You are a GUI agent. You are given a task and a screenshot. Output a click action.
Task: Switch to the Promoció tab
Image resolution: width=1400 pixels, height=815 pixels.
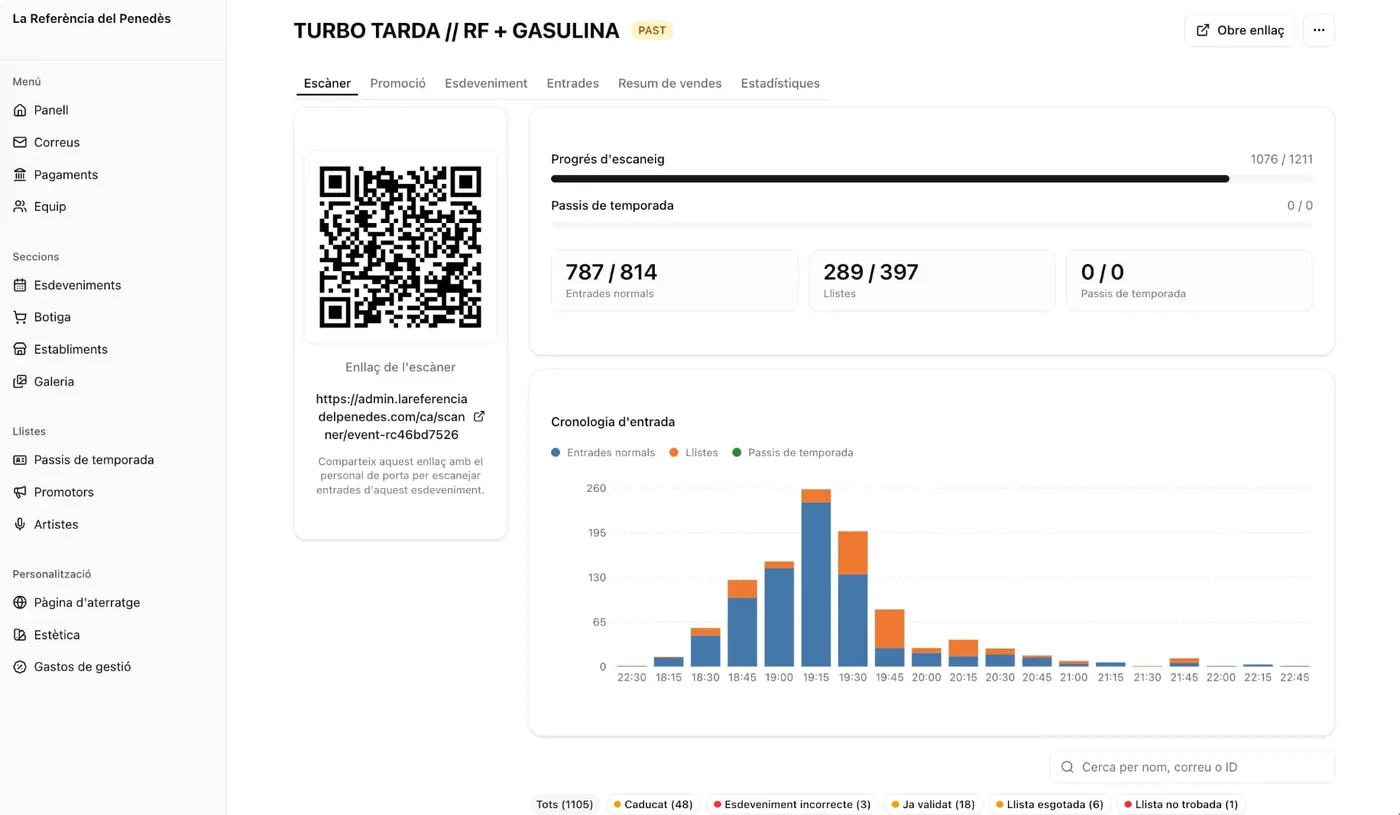[398, 83]
